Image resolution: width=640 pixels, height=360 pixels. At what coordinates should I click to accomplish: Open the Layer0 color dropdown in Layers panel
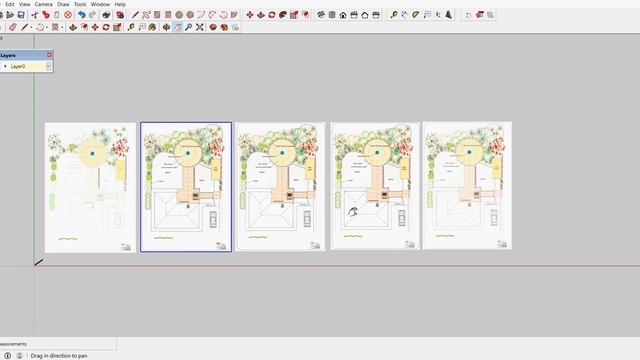tap(49, 66)
